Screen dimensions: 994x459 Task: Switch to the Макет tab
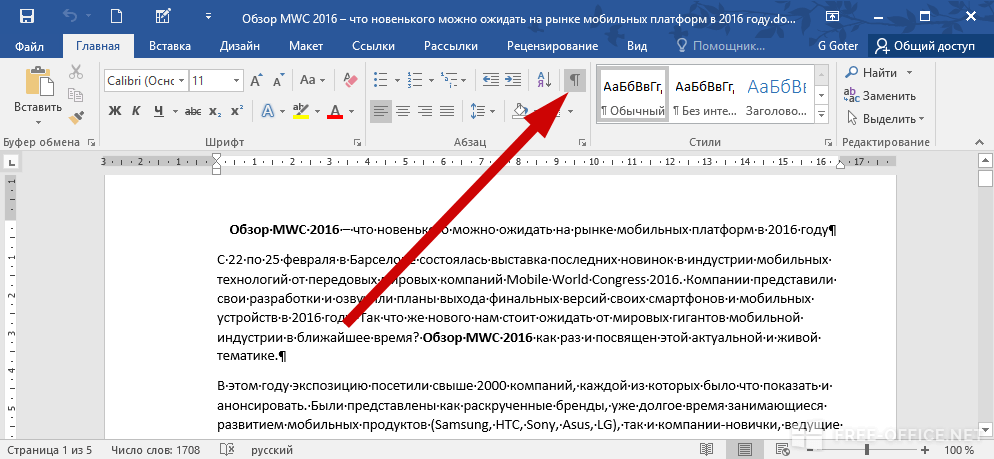click(x=306, y=46)
